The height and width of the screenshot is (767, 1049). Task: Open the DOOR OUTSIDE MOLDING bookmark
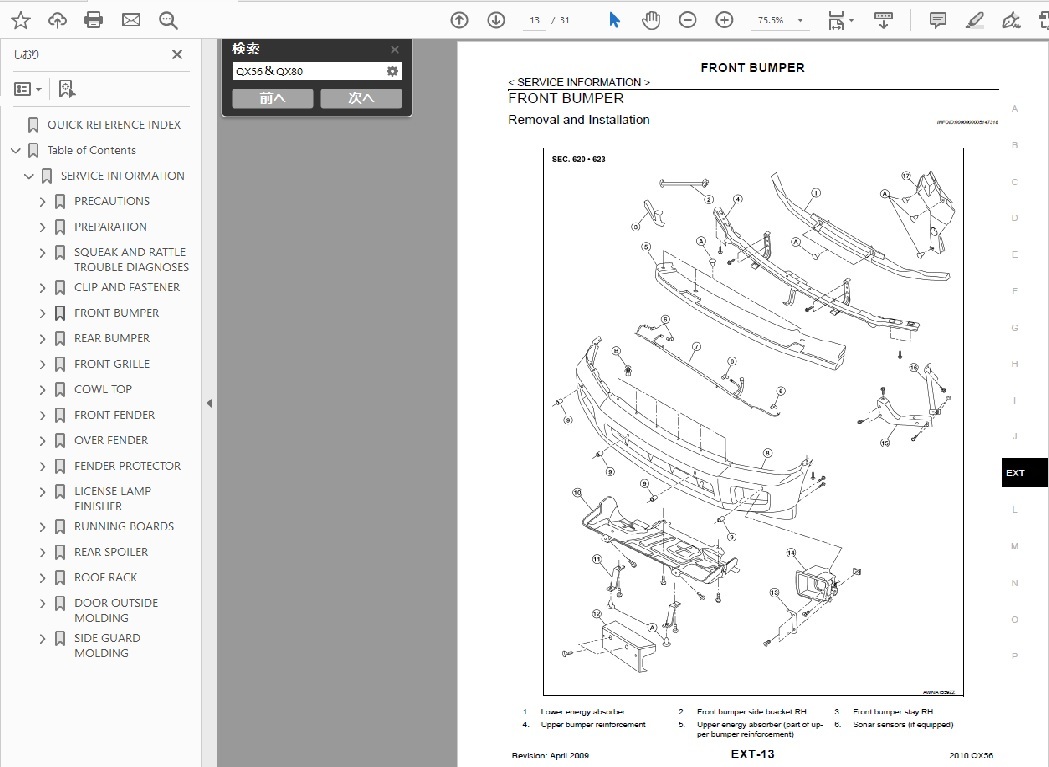pos(116,610)
